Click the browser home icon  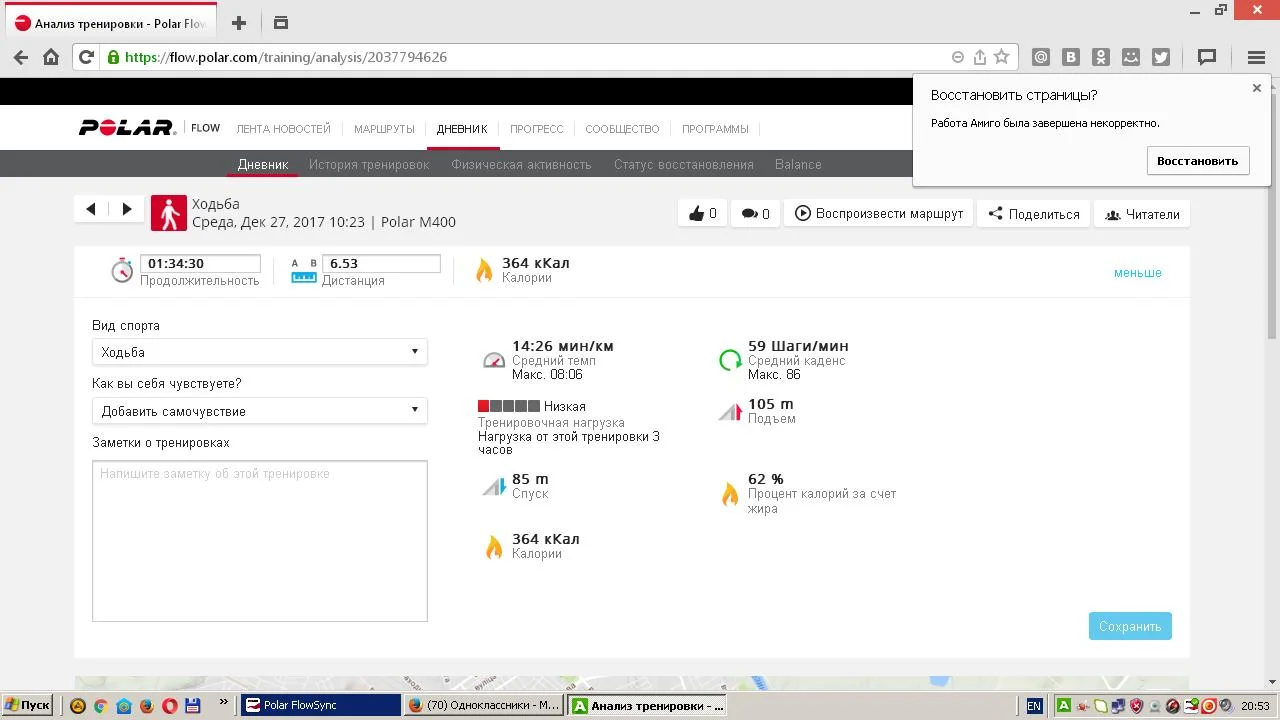[51, 57]
